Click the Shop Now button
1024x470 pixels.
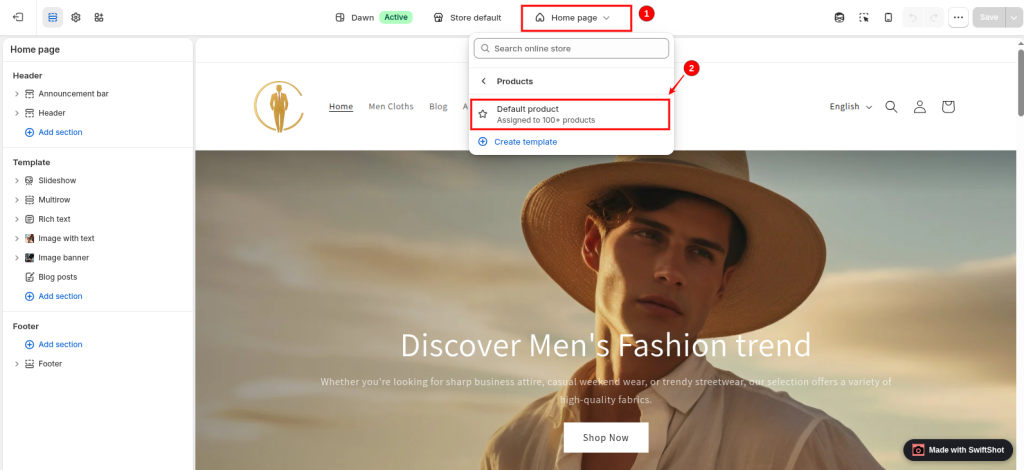pos(606,437)
